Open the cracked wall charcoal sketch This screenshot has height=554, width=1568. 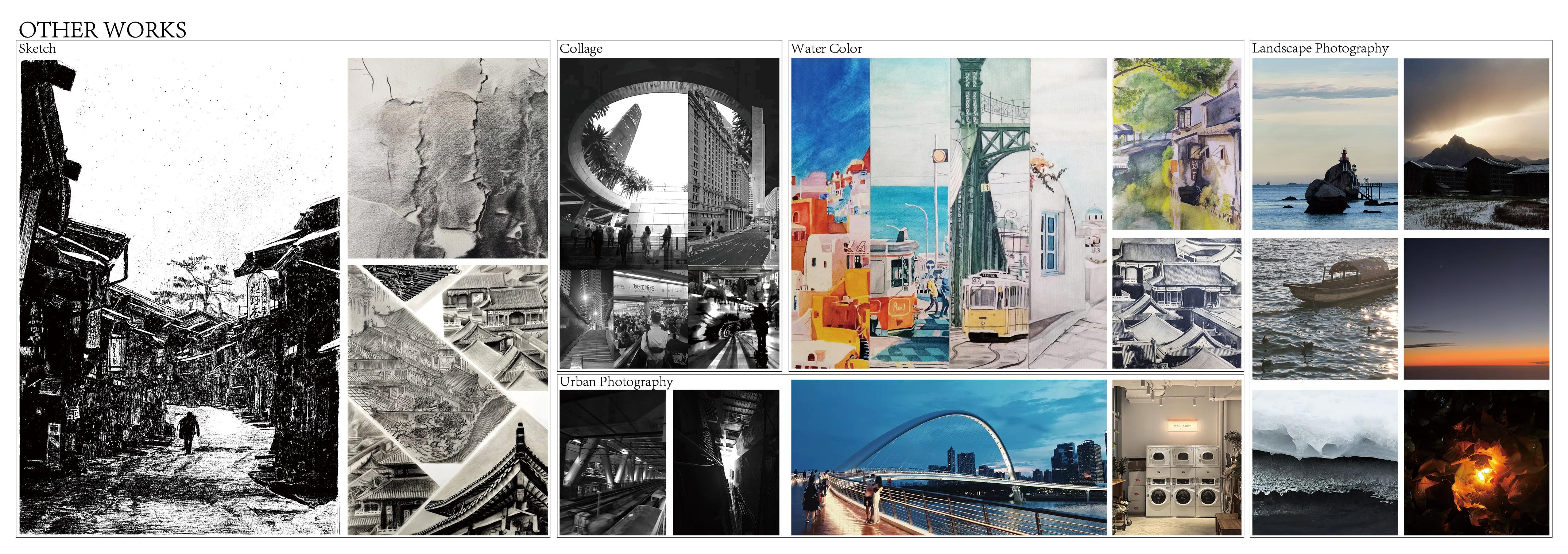(x=448, y=158)
